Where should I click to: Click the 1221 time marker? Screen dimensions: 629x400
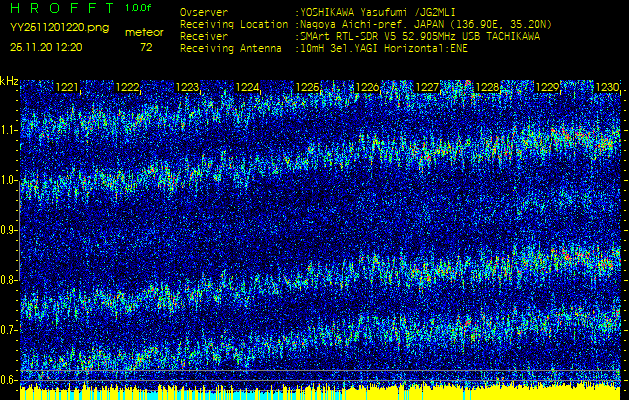tap(67, 88)
